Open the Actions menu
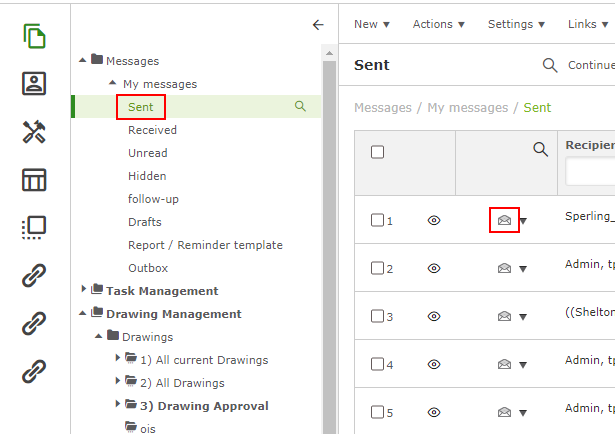This screenshot has height=434, width=615. [439, 24]
